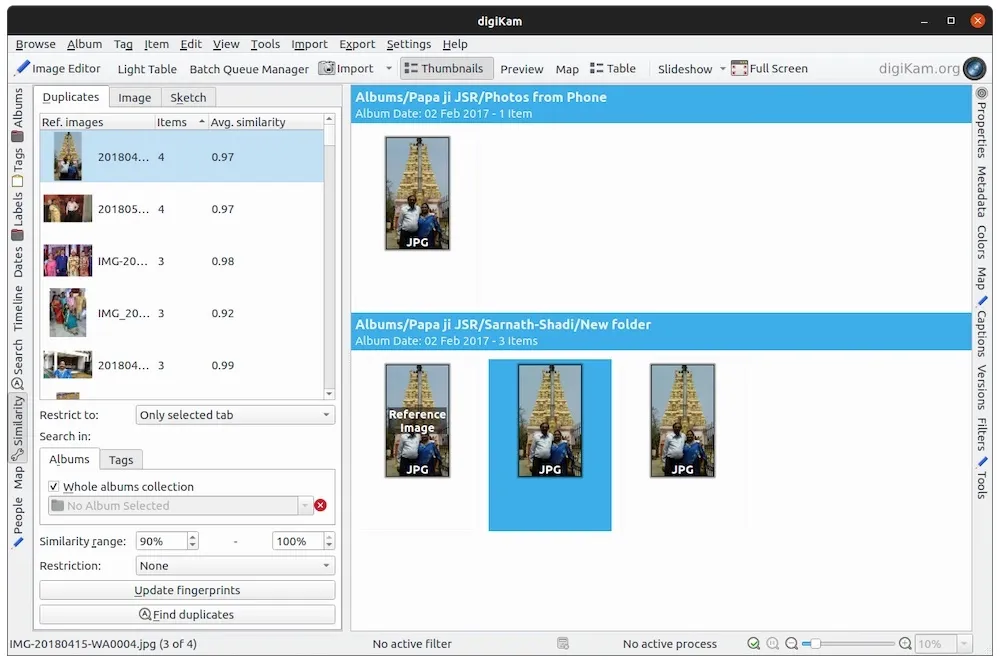Click the fit-to-window zoom icon in status bar

(753, 644)
